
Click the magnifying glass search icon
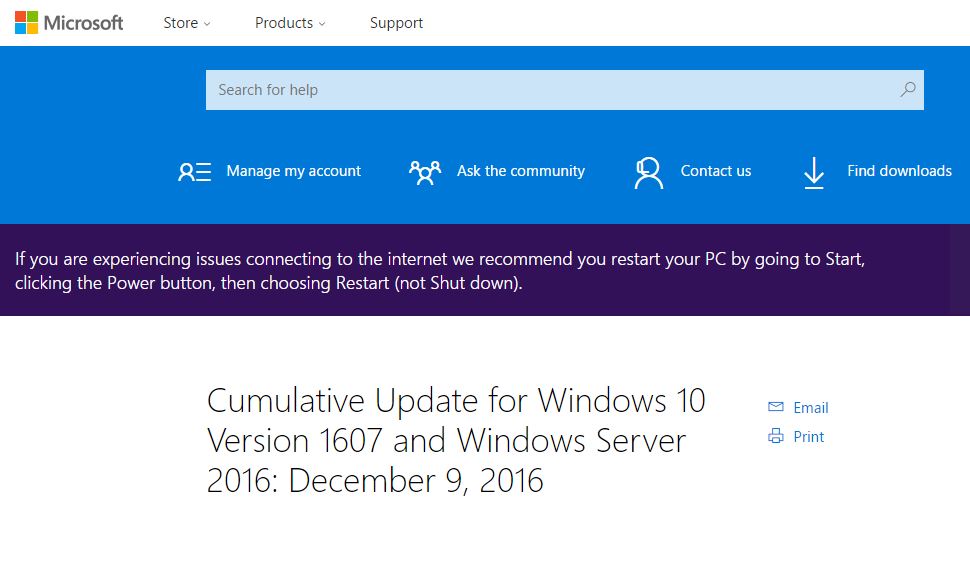point(907,89)
